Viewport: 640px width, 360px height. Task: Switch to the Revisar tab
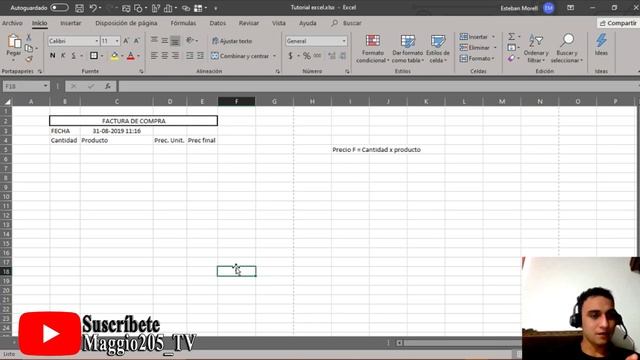click(249, 23)
